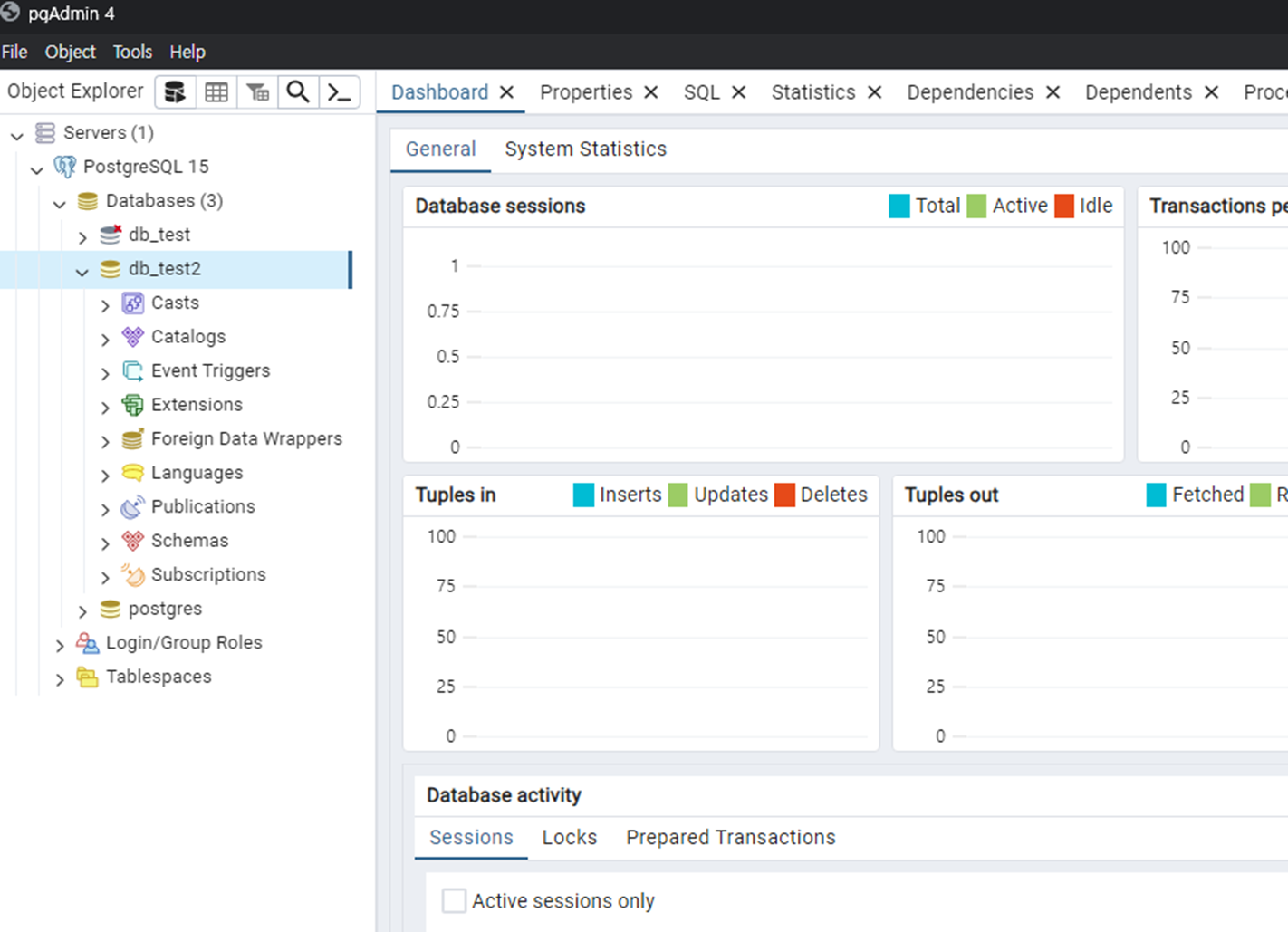Open the File menu

14,52
